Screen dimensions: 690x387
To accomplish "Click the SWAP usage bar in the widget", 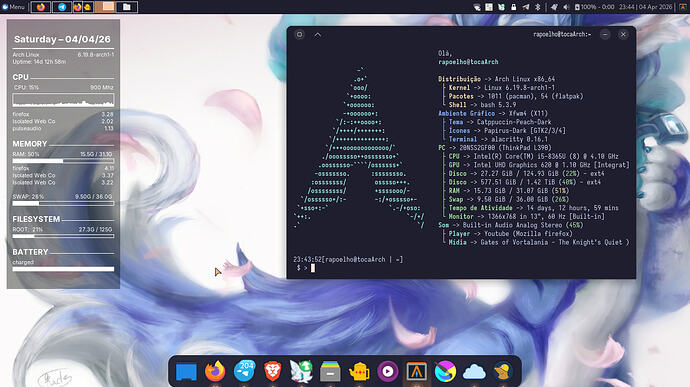I will coord(63,203).
